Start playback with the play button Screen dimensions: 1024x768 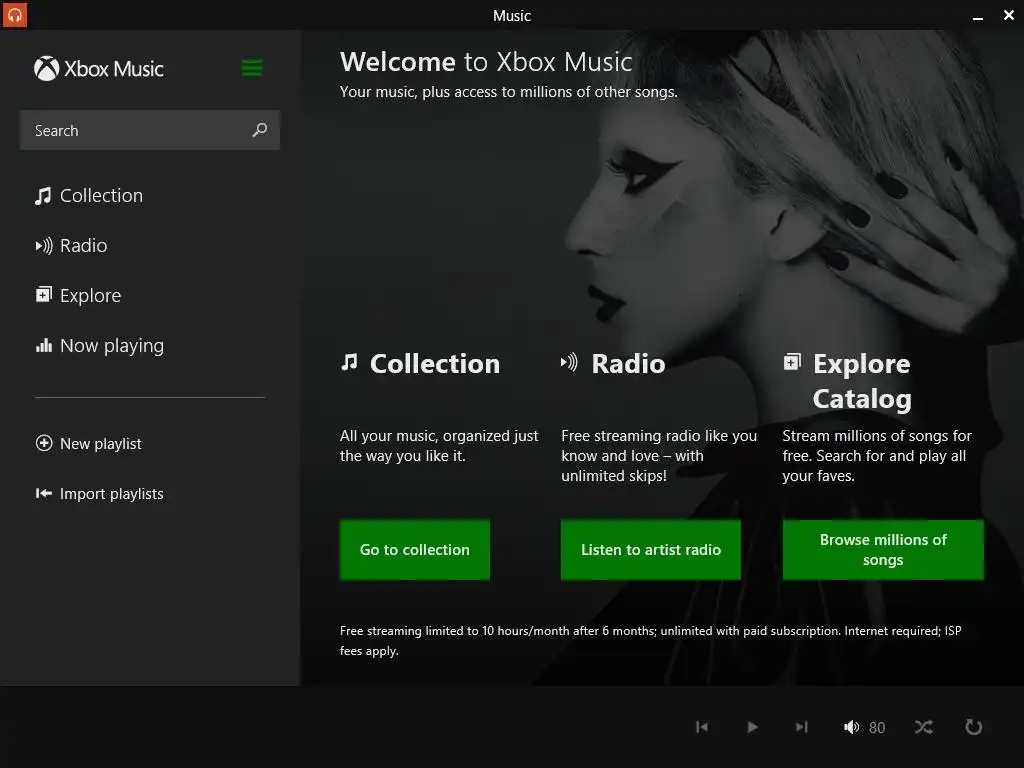(x=752, y=727)
